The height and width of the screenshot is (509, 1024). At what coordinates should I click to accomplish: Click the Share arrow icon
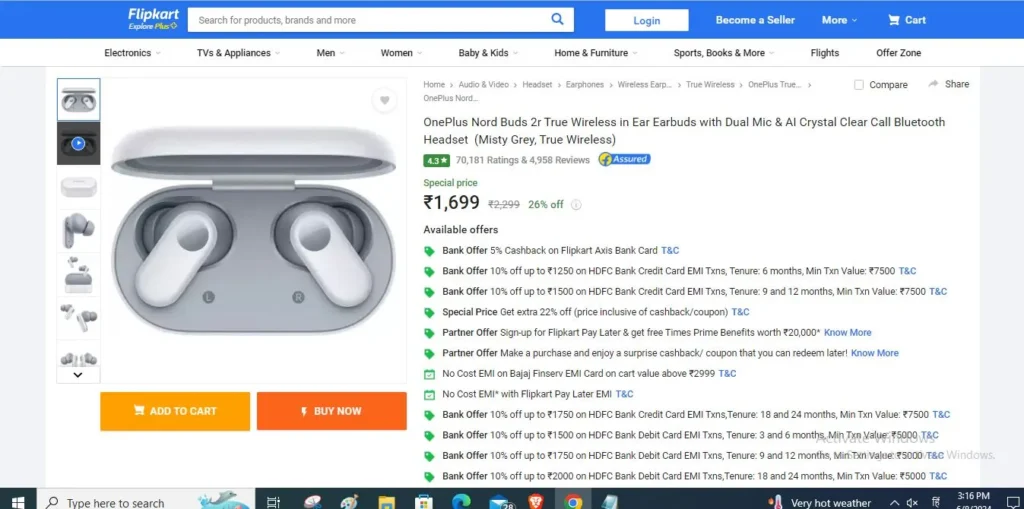[x=933, y=84]
